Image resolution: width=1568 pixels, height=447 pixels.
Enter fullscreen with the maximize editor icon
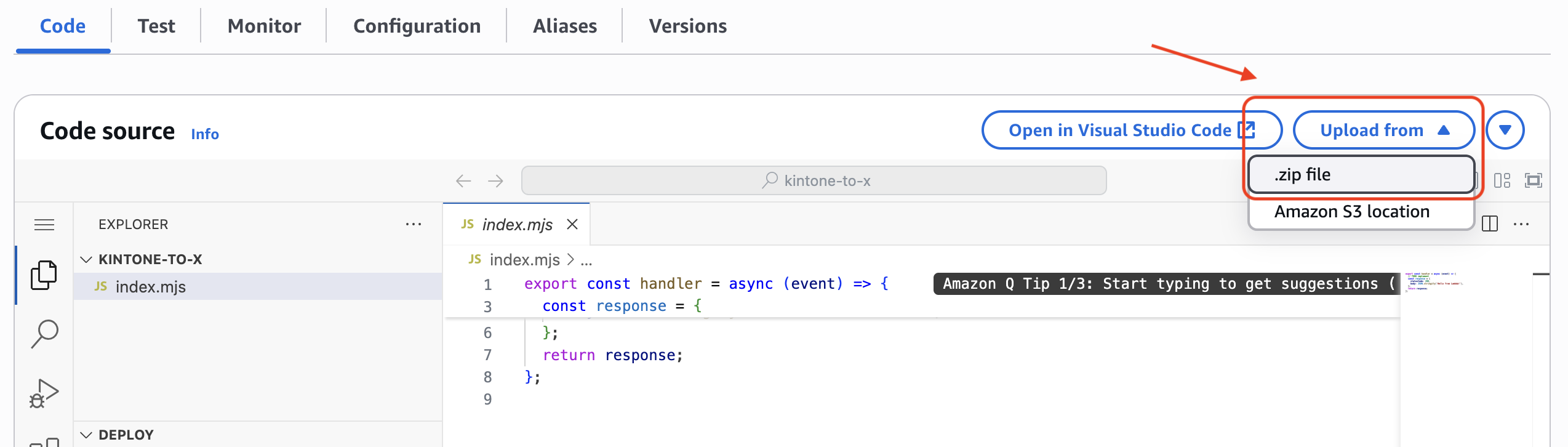tap(1534, 180)
